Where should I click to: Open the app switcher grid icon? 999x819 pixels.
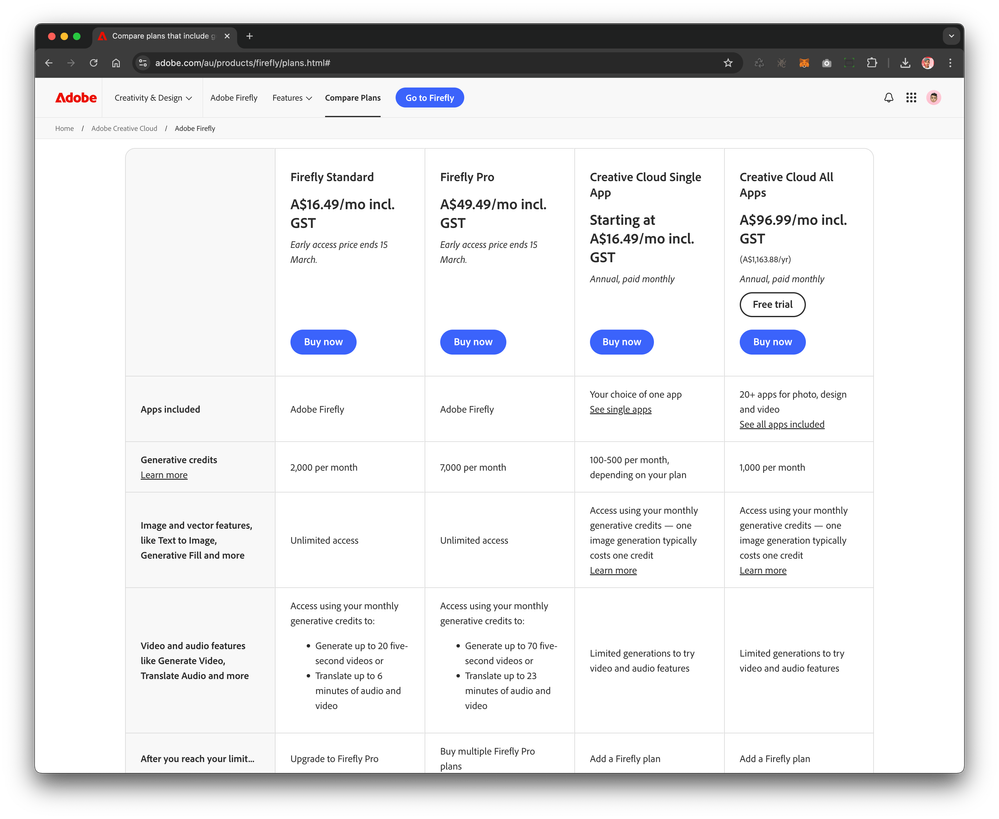(911, 98)
